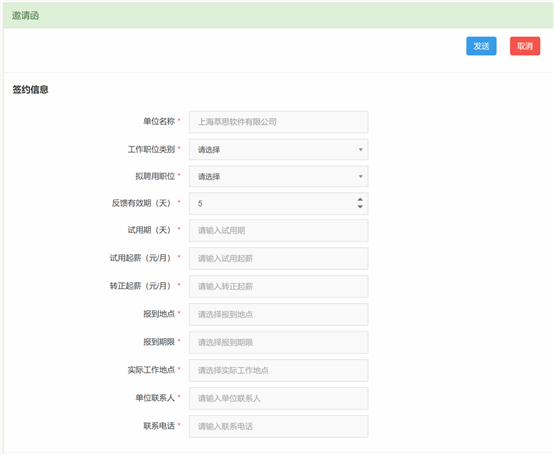
Task: Select the 报到地点 field
Action: pos(278,314)
